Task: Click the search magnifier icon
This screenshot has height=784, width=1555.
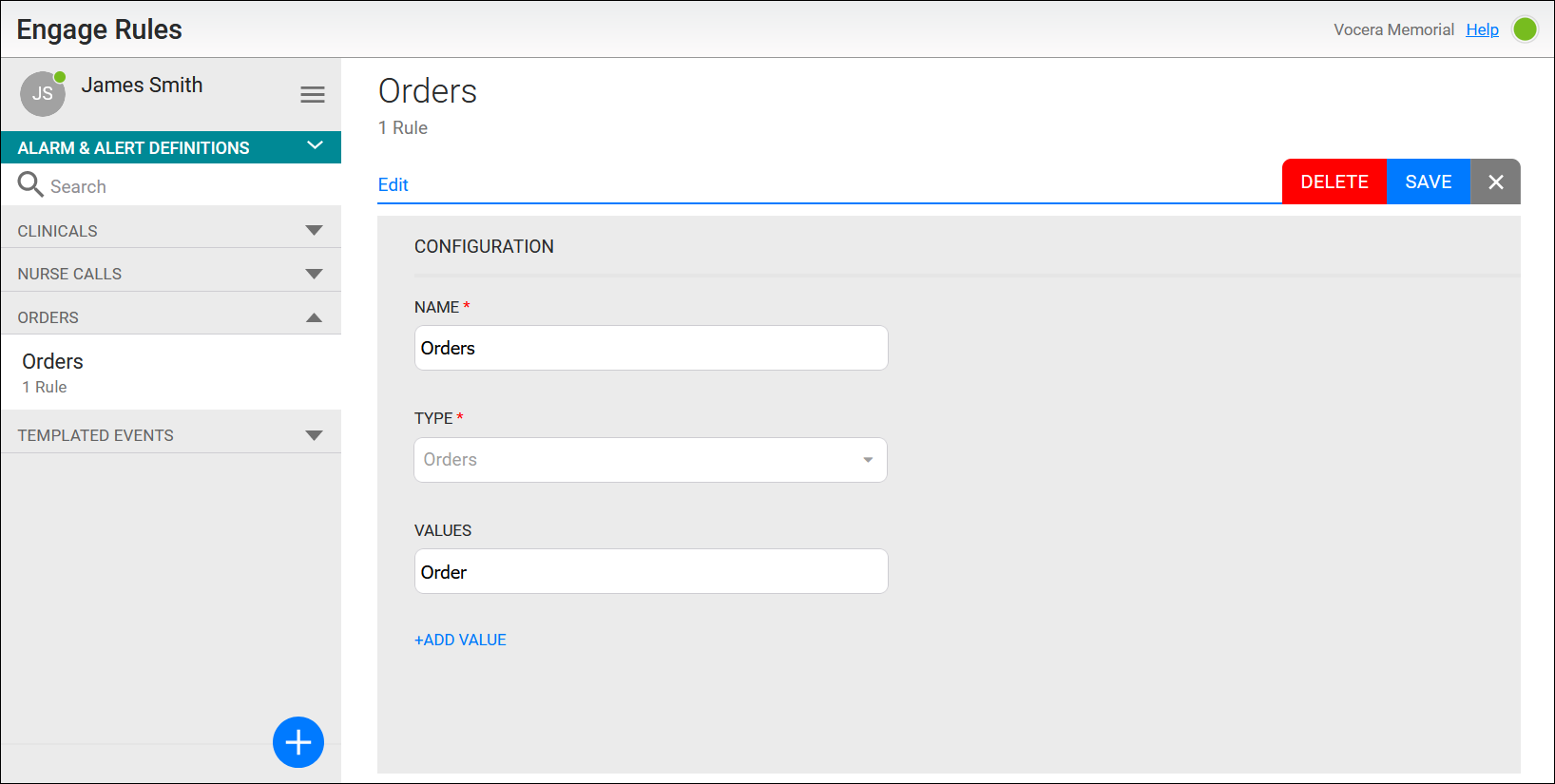Action: pos(30,184)
